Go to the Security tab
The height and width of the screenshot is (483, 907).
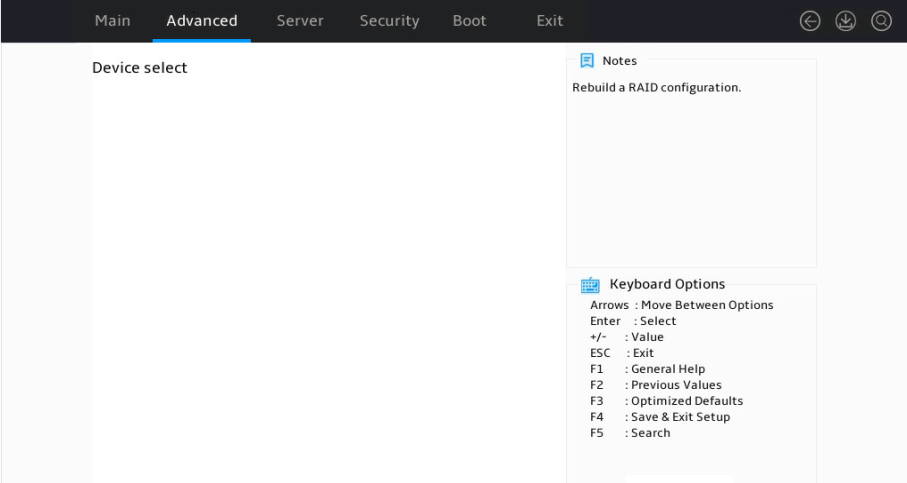[x=389, y=21]
